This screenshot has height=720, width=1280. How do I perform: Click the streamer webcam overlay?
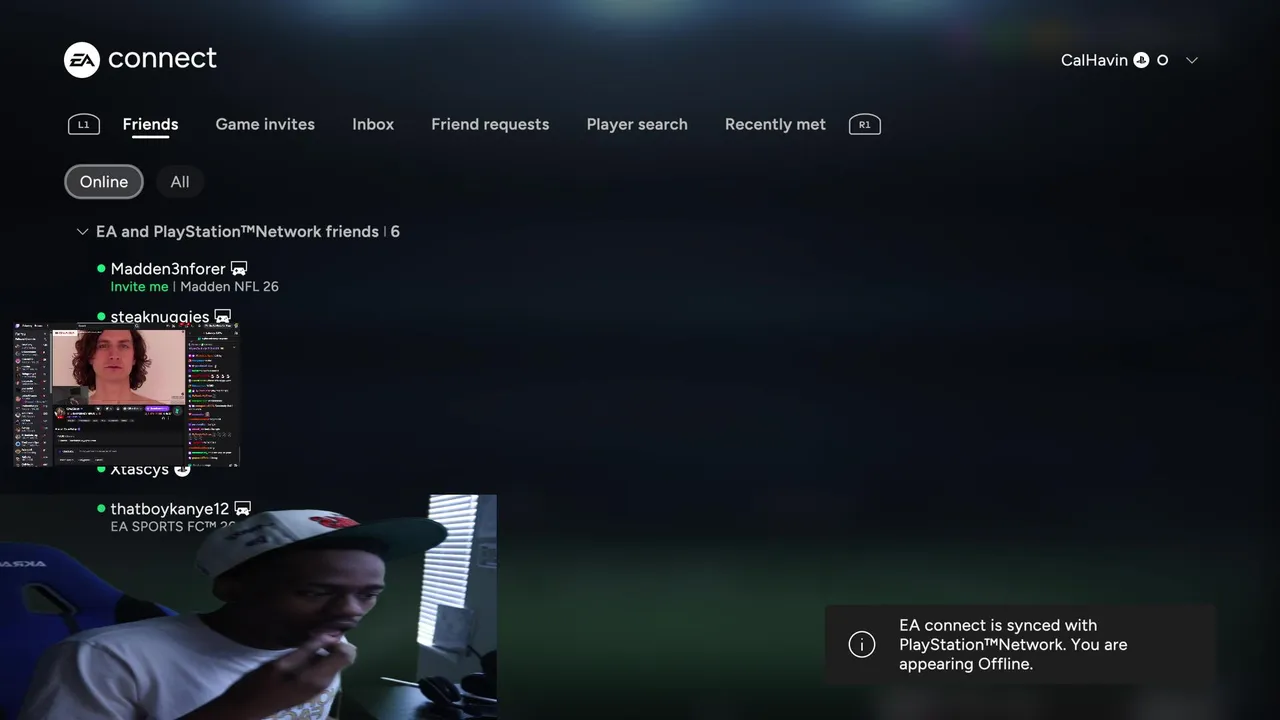[248, 607]
